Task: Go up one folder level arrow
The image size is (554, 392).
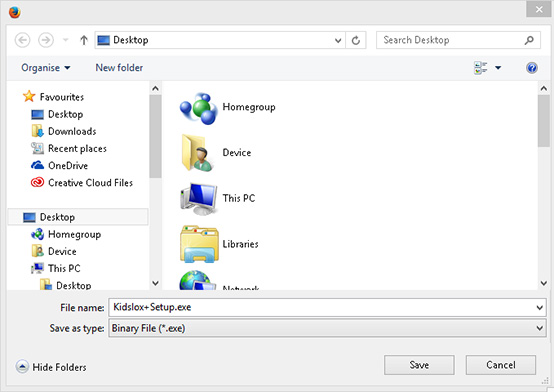Action: coord(84,40)
